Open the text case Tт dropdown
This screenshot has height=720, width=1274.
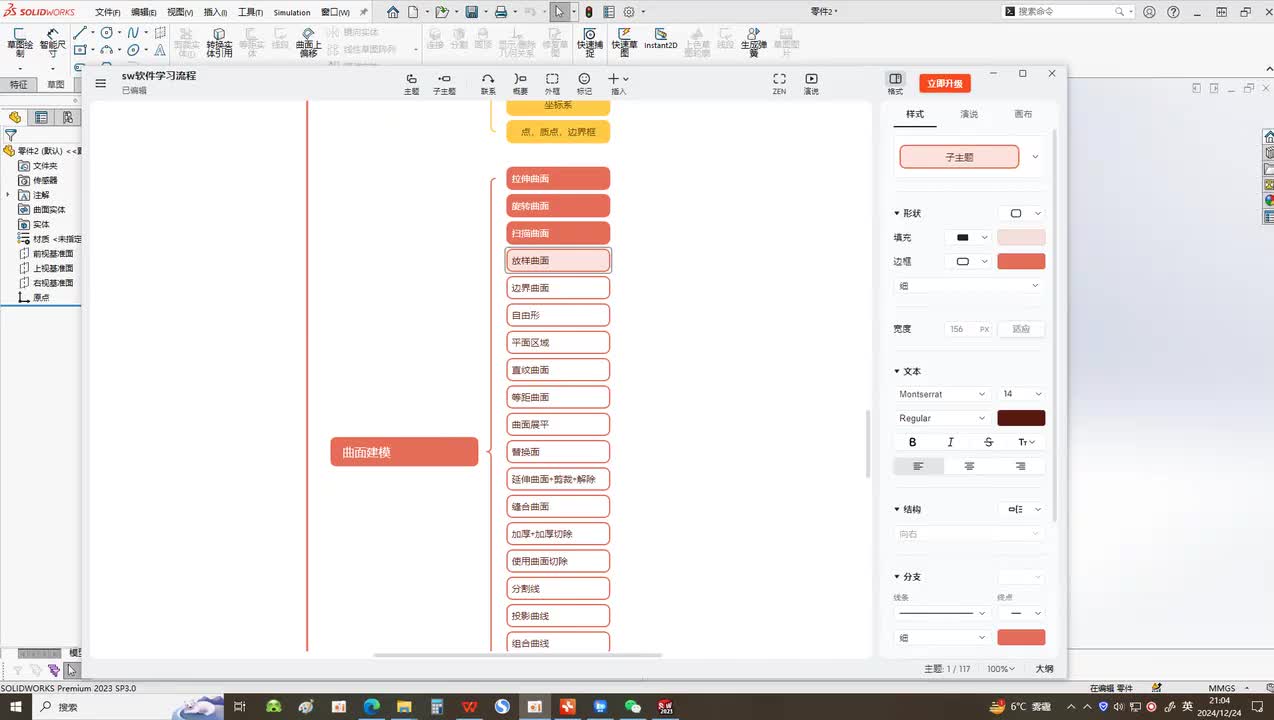(1026, 442)
